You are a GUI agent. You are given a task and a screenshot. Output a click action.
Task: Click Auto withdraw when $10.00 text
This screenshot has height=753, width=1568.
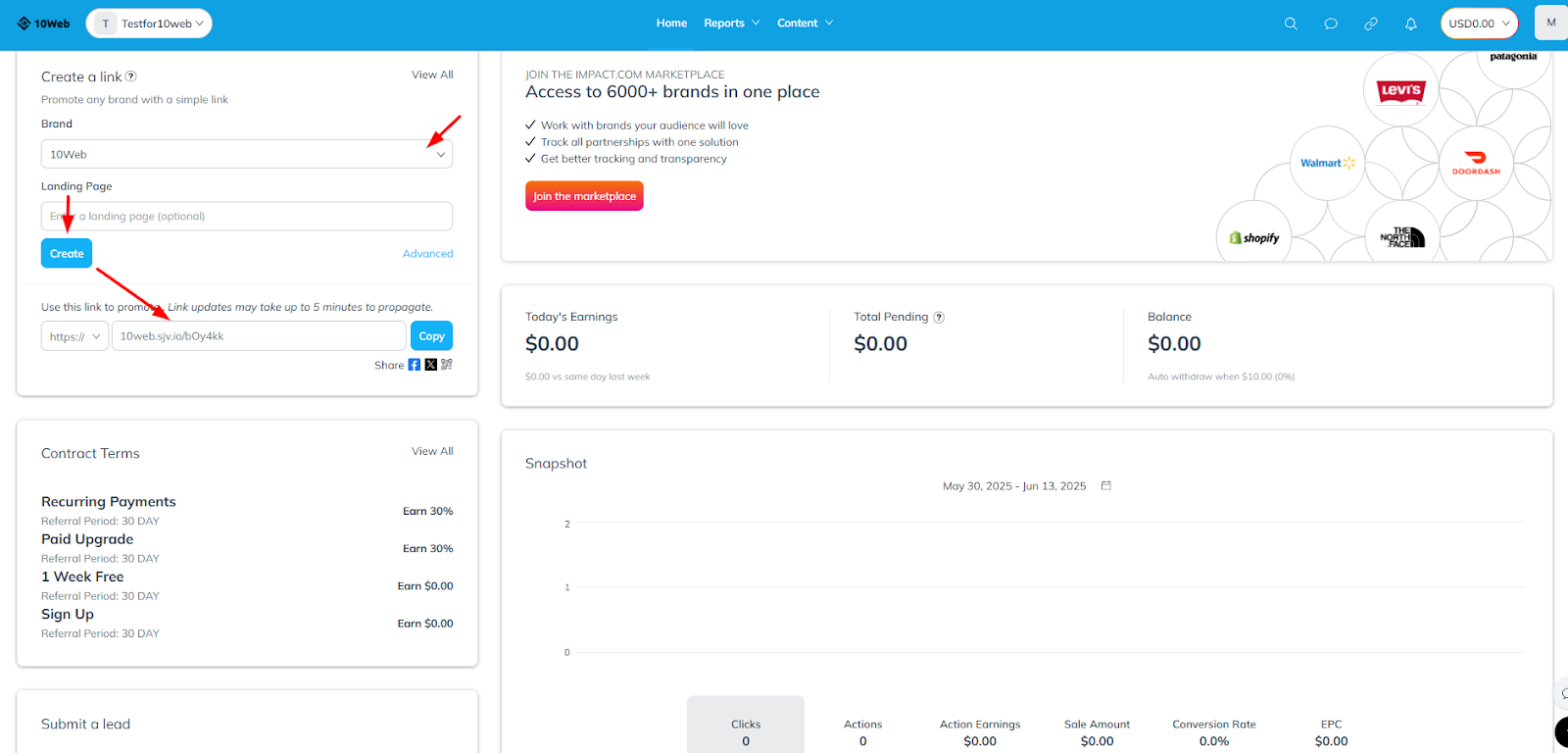[x=1221, y=376]
